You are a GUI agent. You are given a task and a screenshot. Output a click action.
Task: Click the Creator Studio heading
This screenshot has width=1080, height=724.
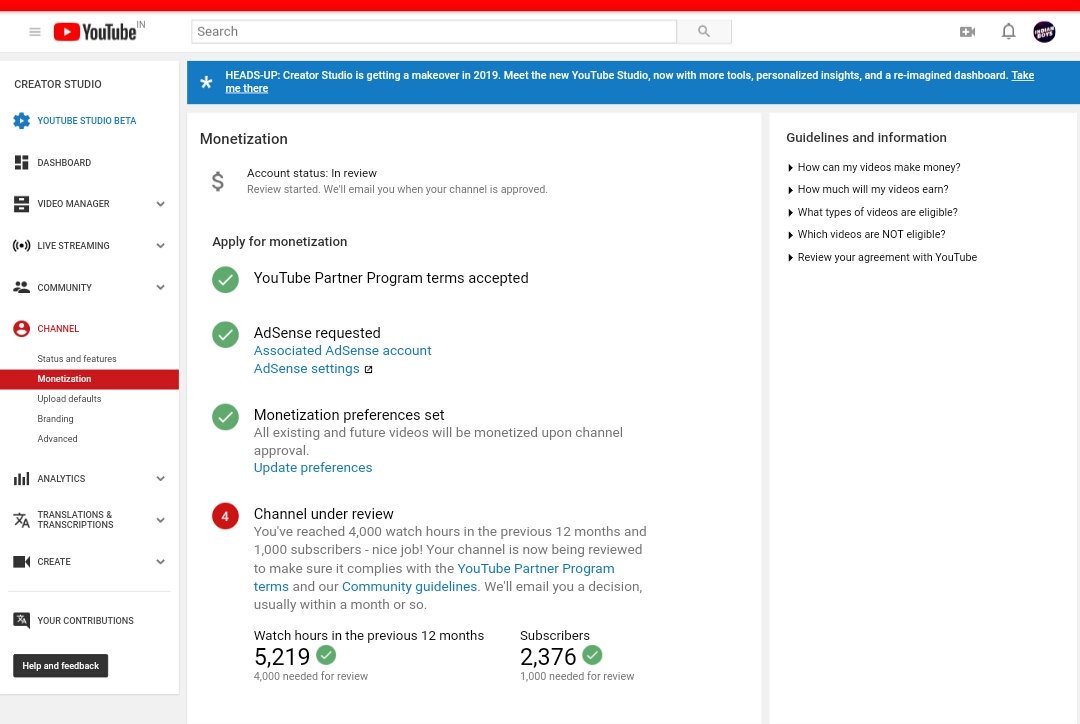[58, 84]
